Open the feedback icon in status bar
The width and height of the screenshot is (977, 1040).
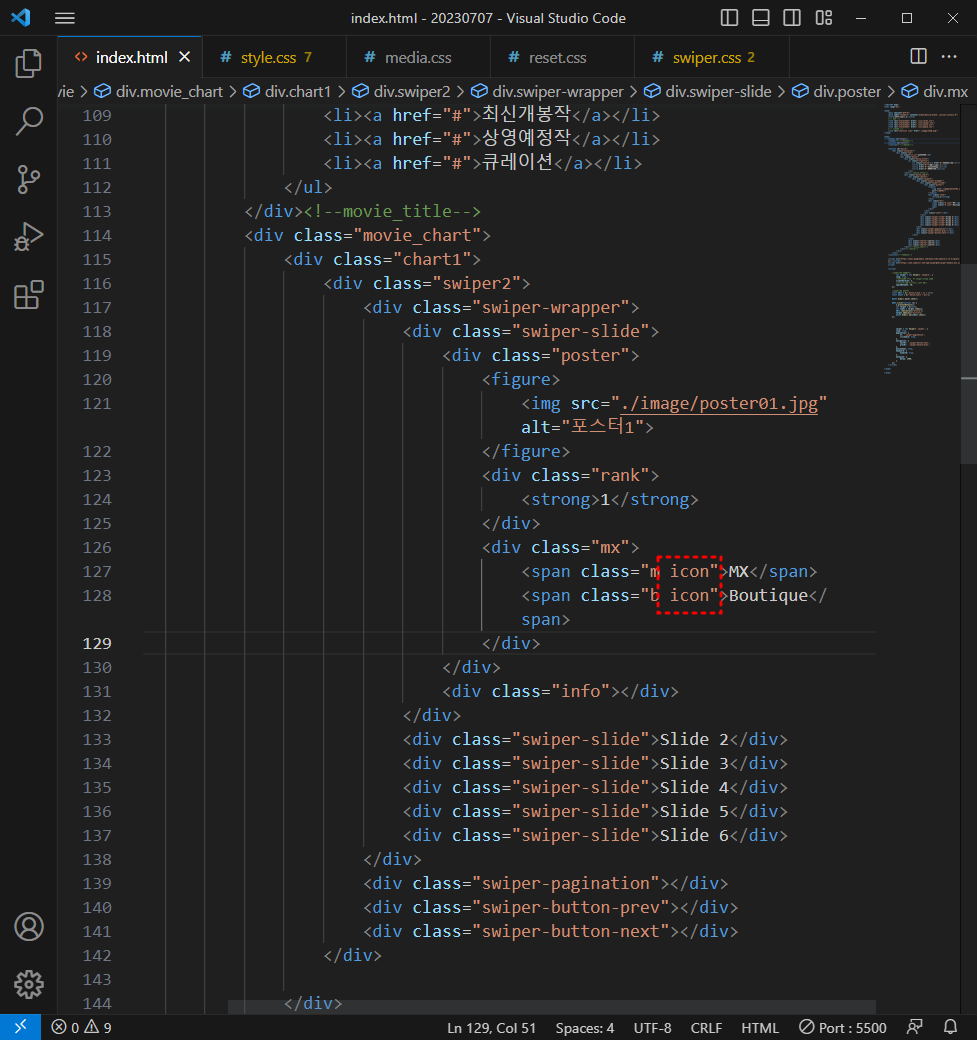pos(915,1027)
